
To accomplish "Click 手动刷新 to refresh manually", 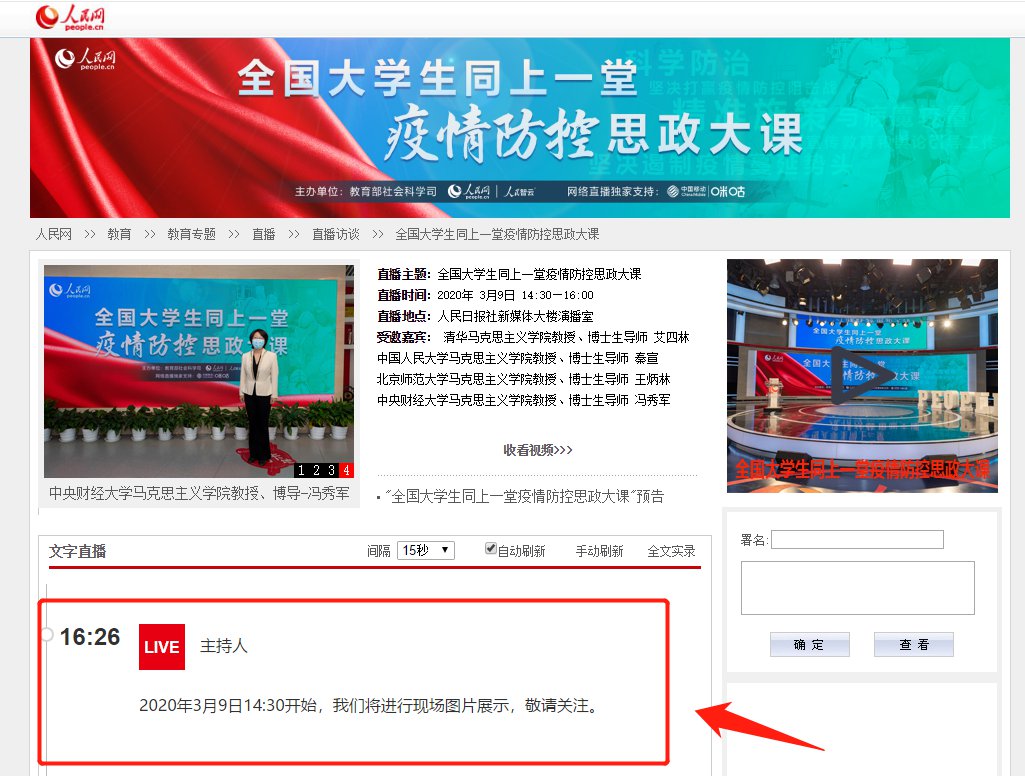I will [599, 551].
